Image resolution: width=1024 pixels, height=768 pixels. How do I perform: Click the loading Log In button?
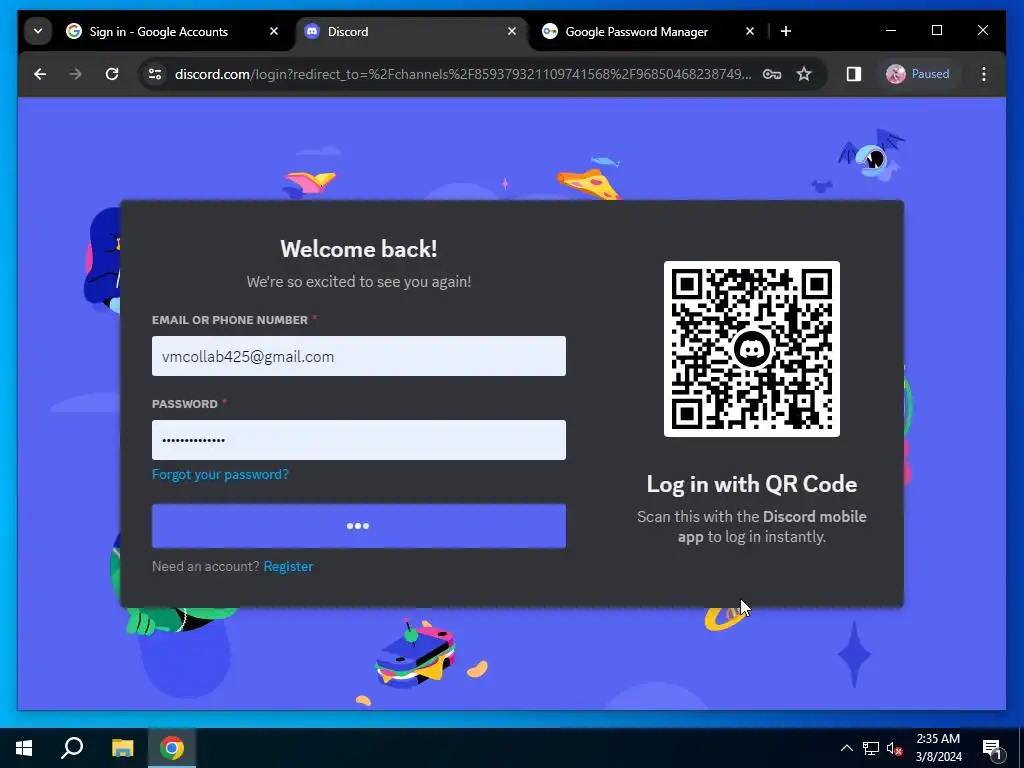point(359,526)
